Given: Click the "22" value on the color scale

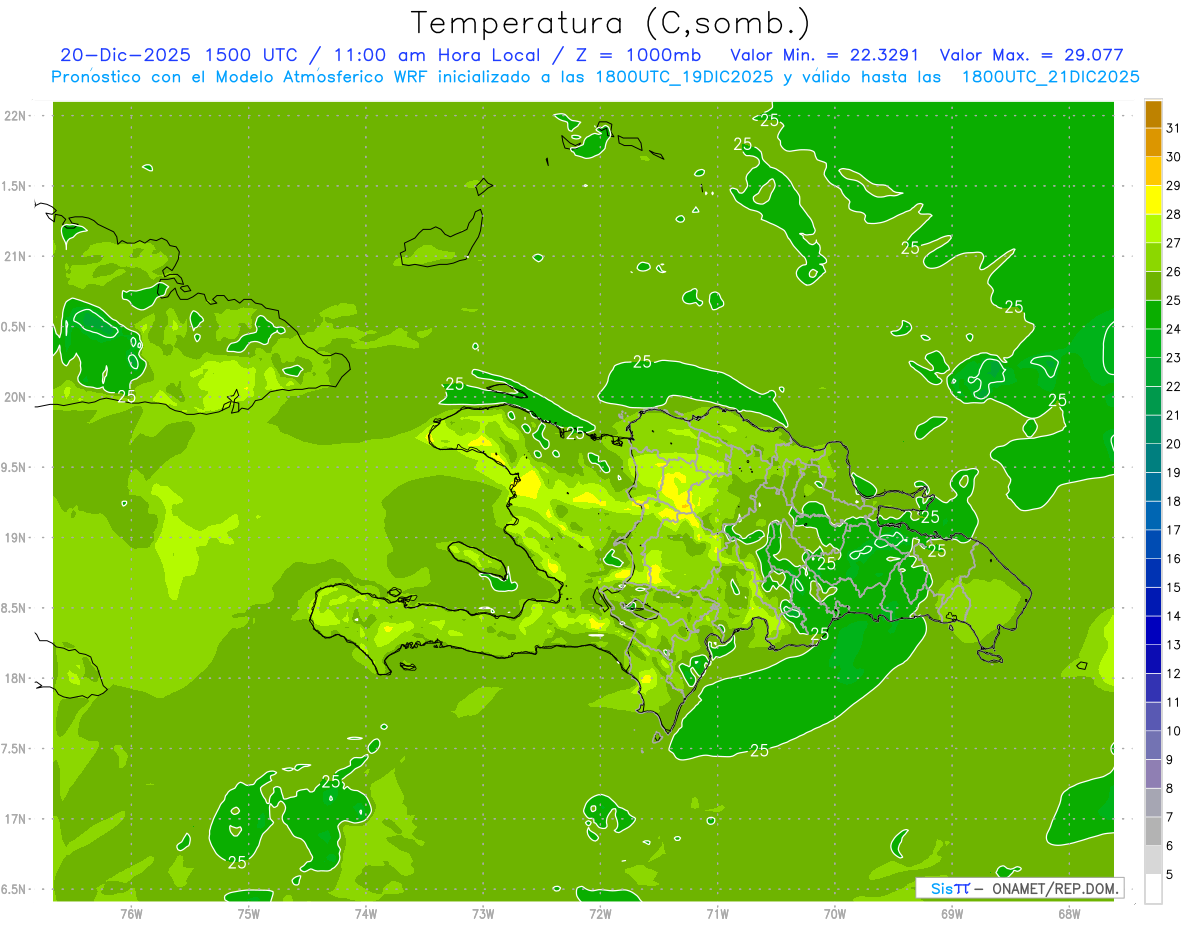Looking at the screenshot, I should tap(1174, 387).
